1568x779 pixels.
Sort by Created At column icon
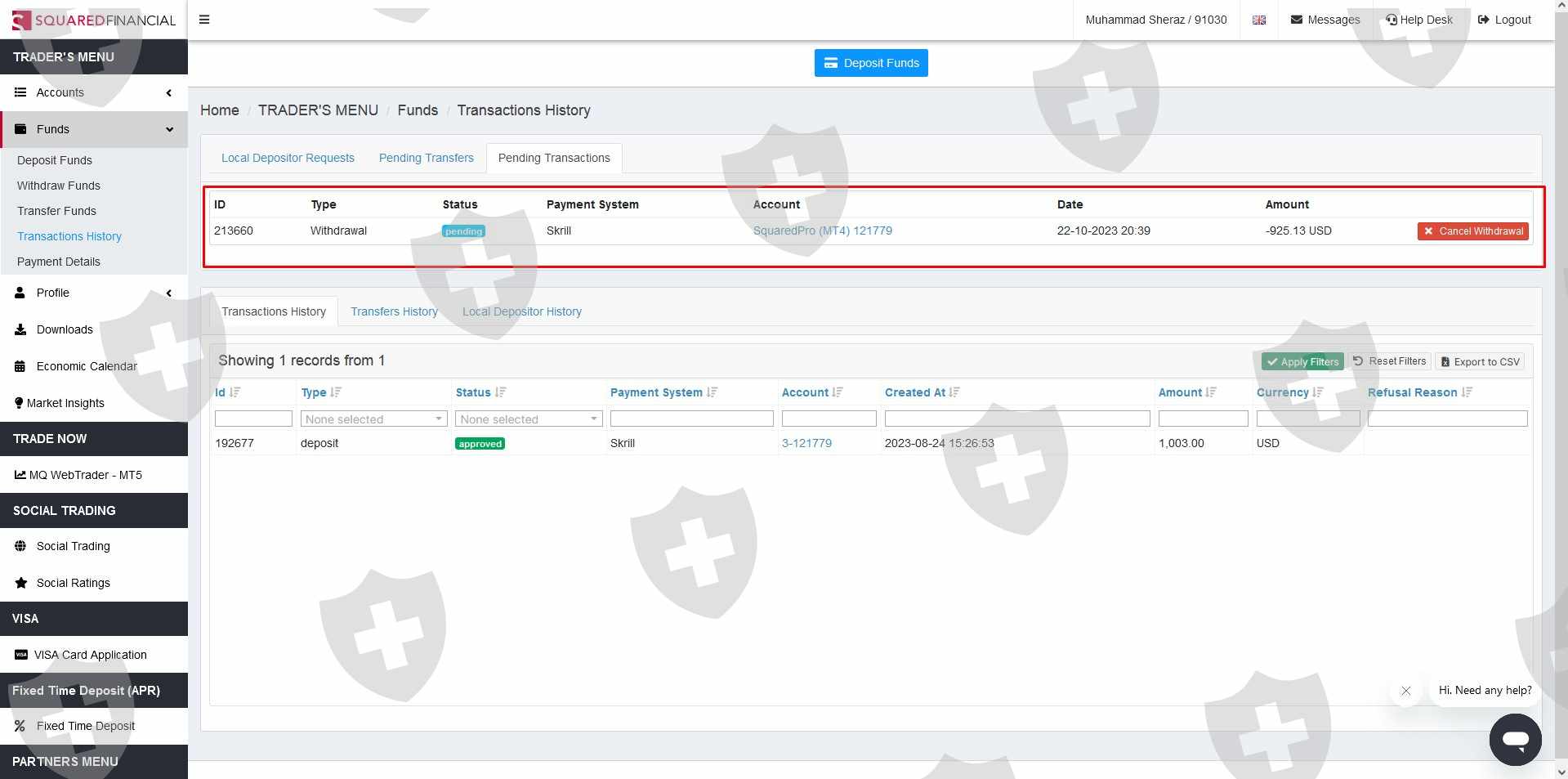(954, 392)
